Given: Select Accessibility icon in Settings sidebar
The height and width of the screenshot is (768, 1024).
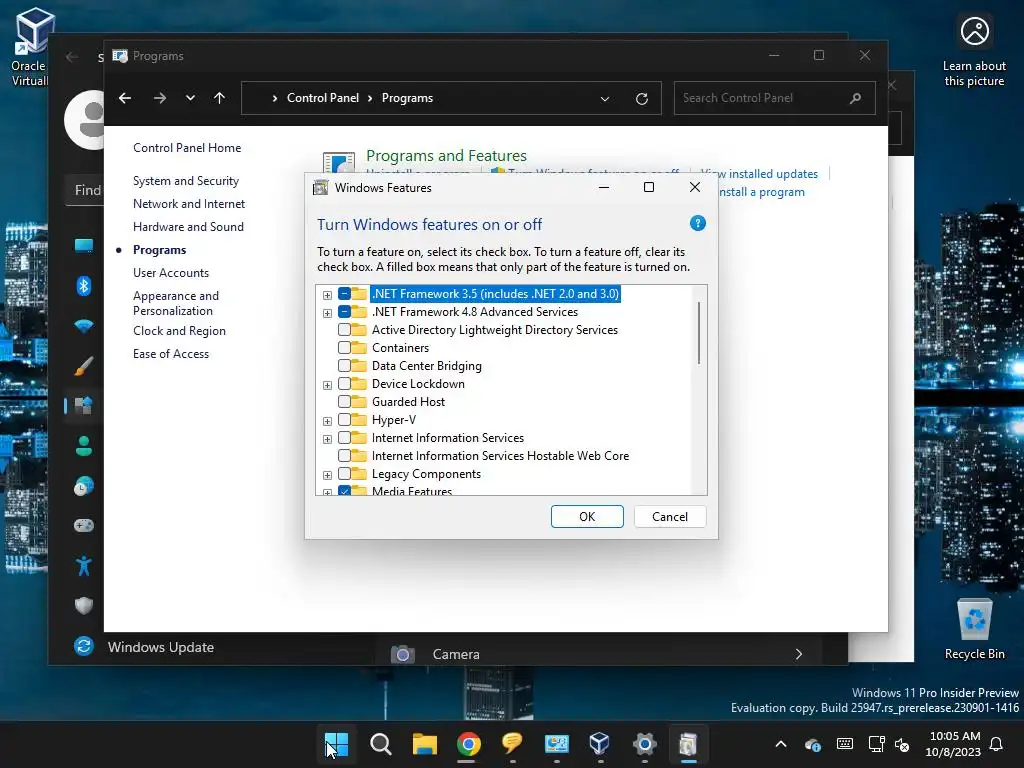Looking at the screenshot, I should [x=84, y=566].
